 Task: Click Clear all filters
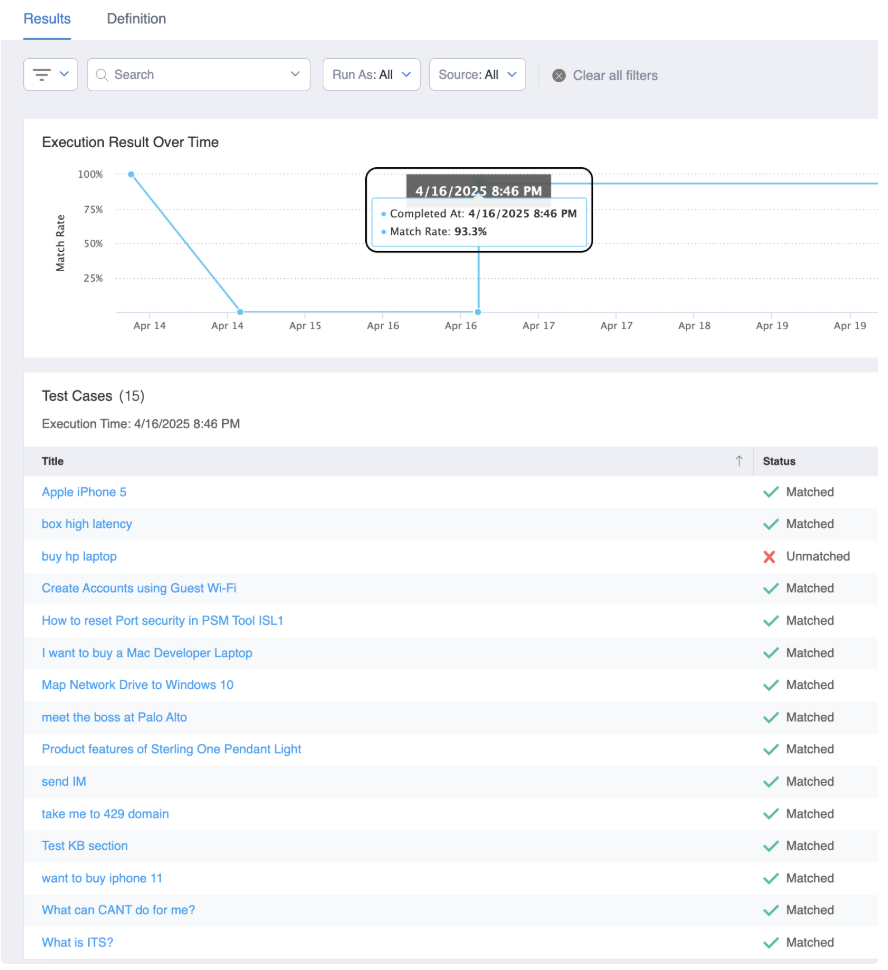[614, 76]
